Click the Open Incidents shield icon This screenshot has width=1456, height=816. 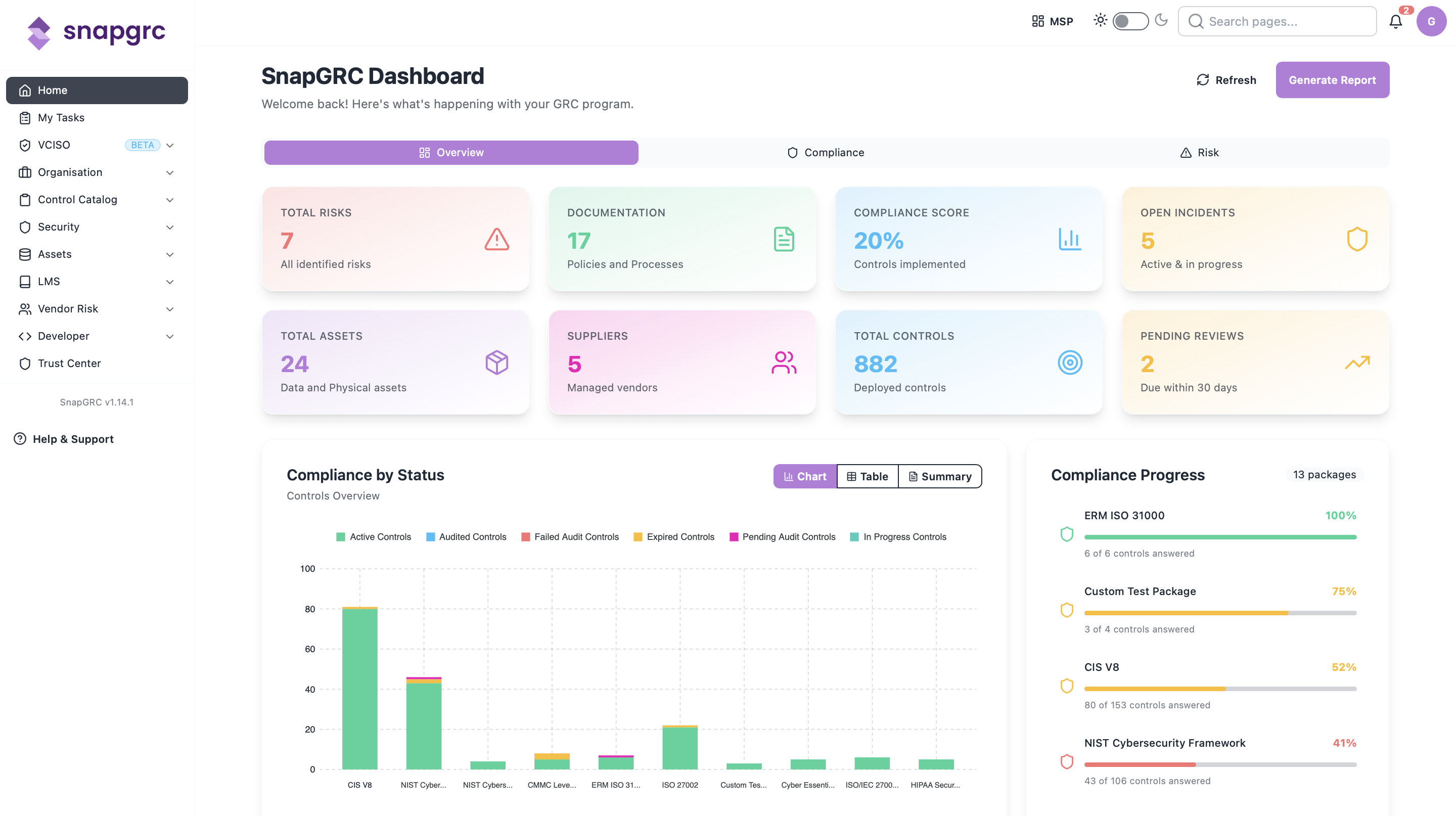[x=1356, y=239]
